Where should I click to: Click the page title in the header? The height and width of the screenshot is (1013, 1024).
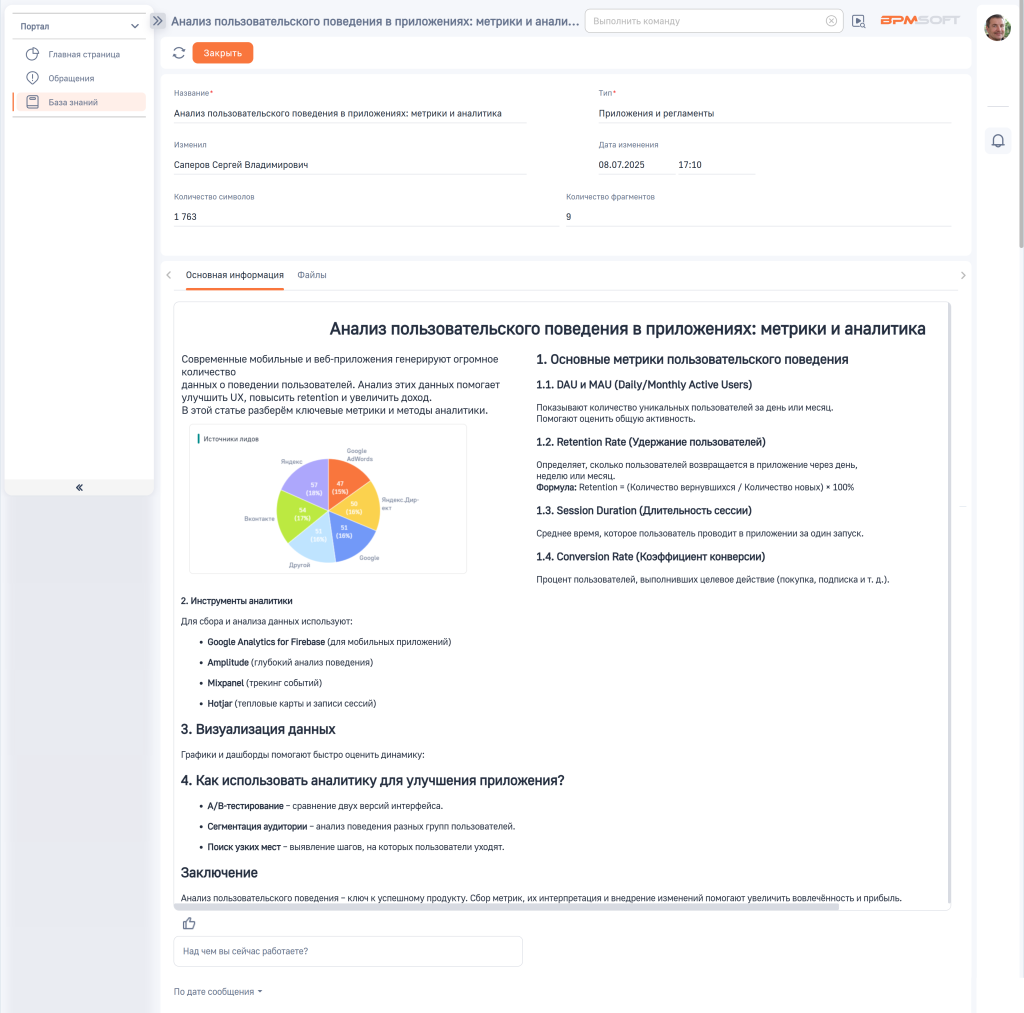375,22
